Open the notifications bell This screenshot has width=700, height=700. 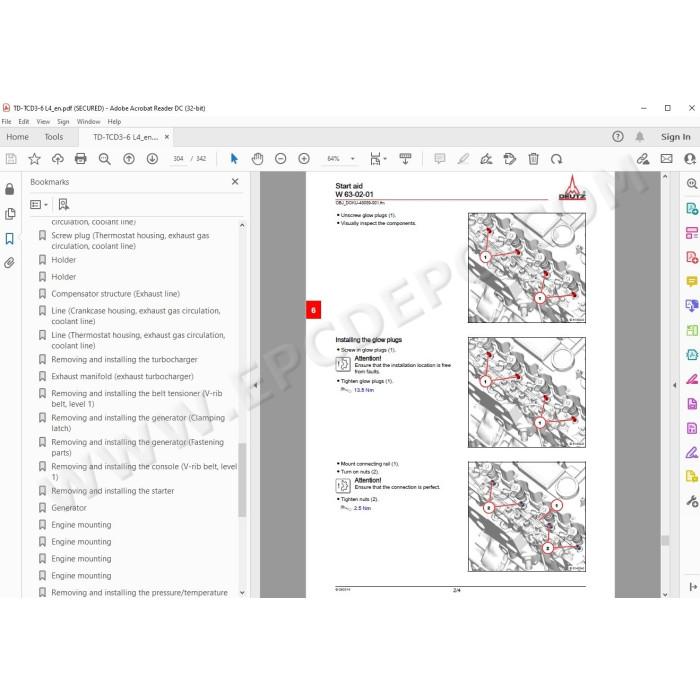tap(640, 137)
